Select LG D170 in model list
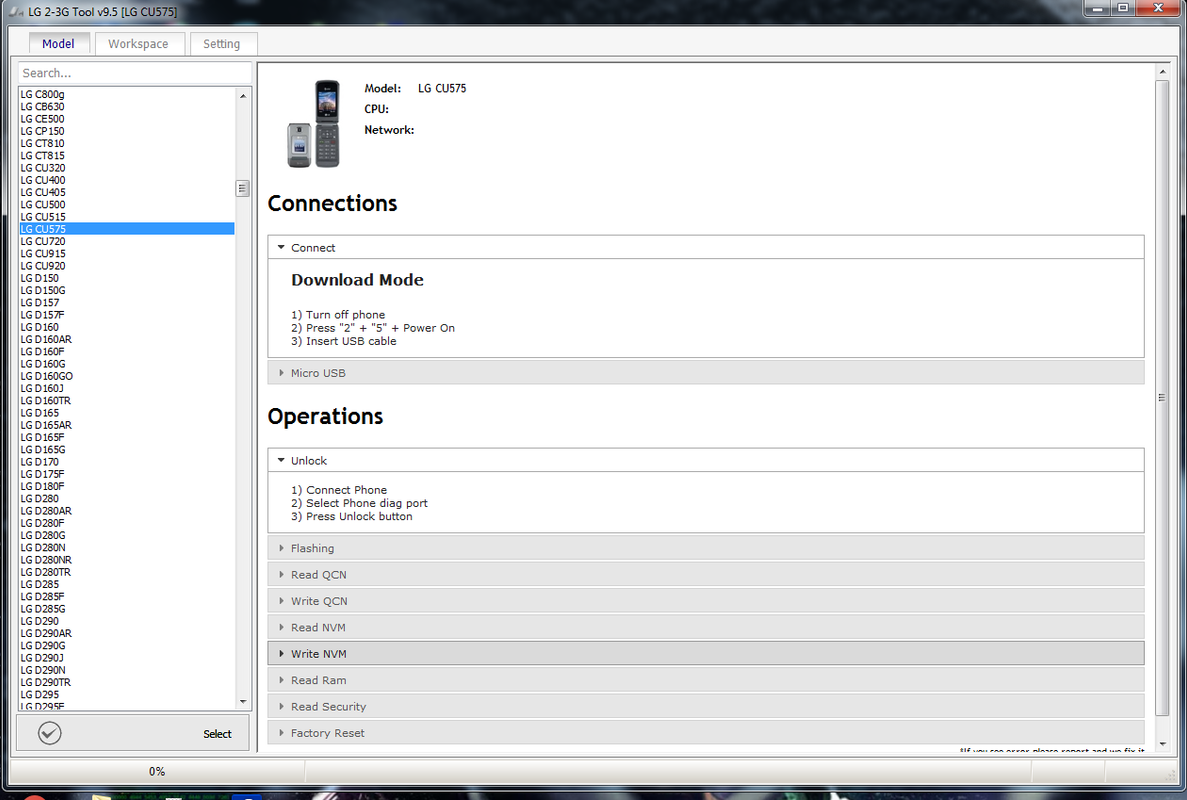1187x800 pixels. coord(126,462)
